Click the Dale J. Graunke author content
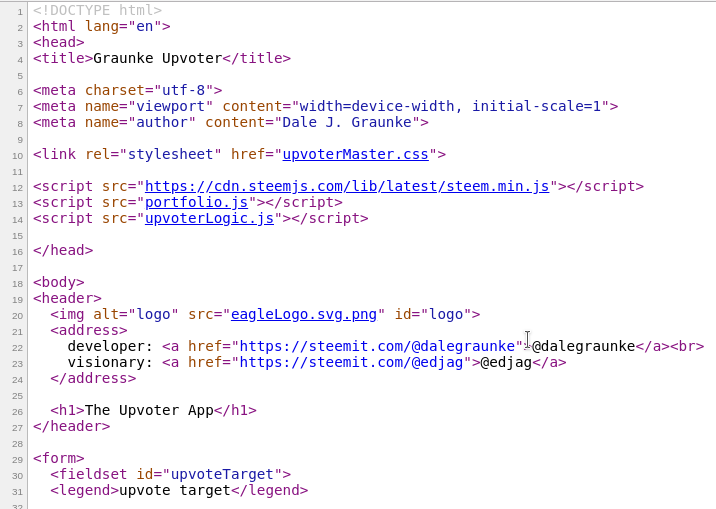 347,122
